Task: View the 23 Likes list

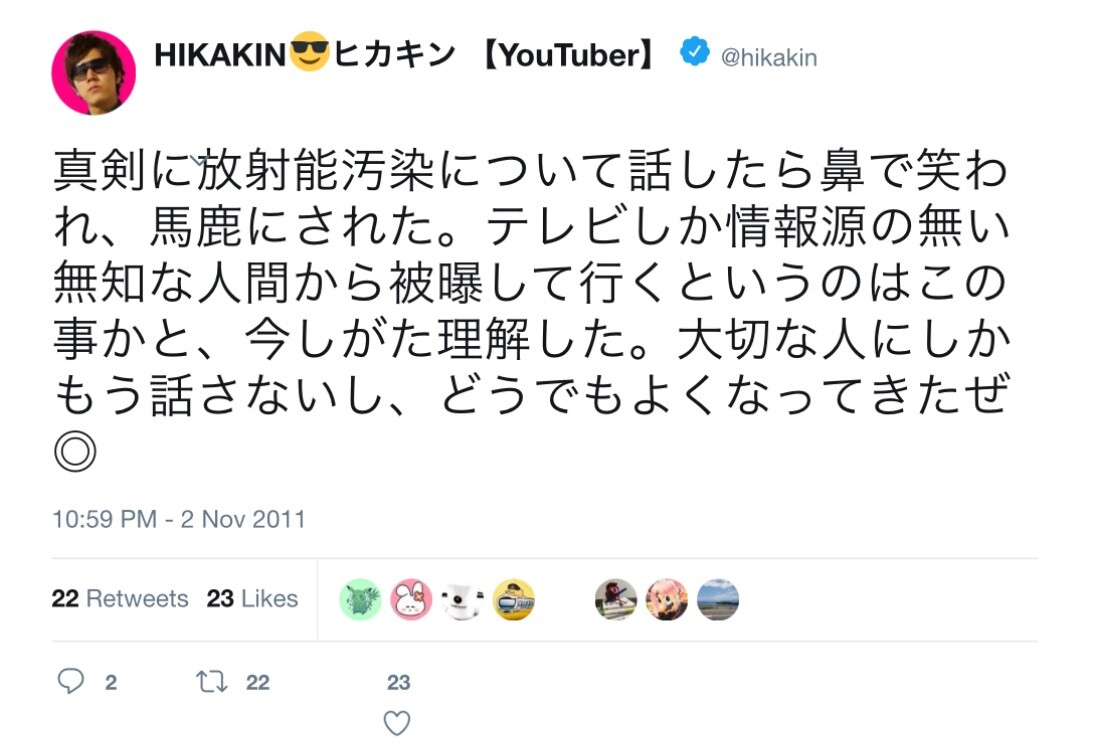Action: point(252,599)
